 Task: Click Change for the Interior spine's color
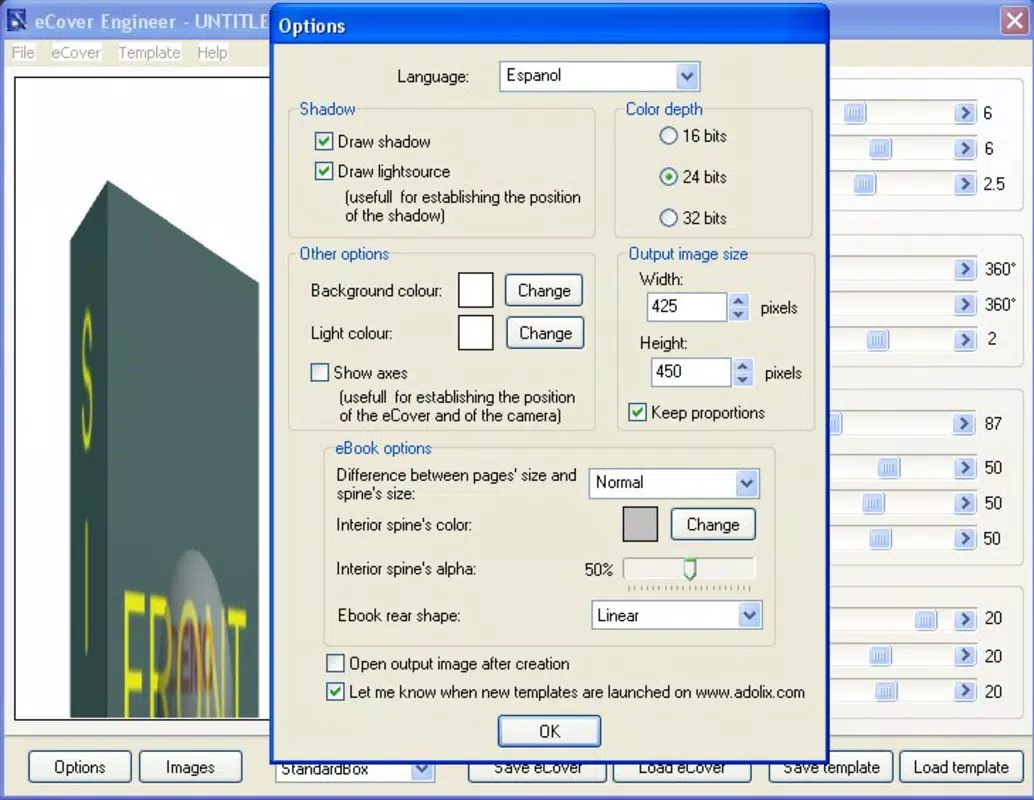713,524
